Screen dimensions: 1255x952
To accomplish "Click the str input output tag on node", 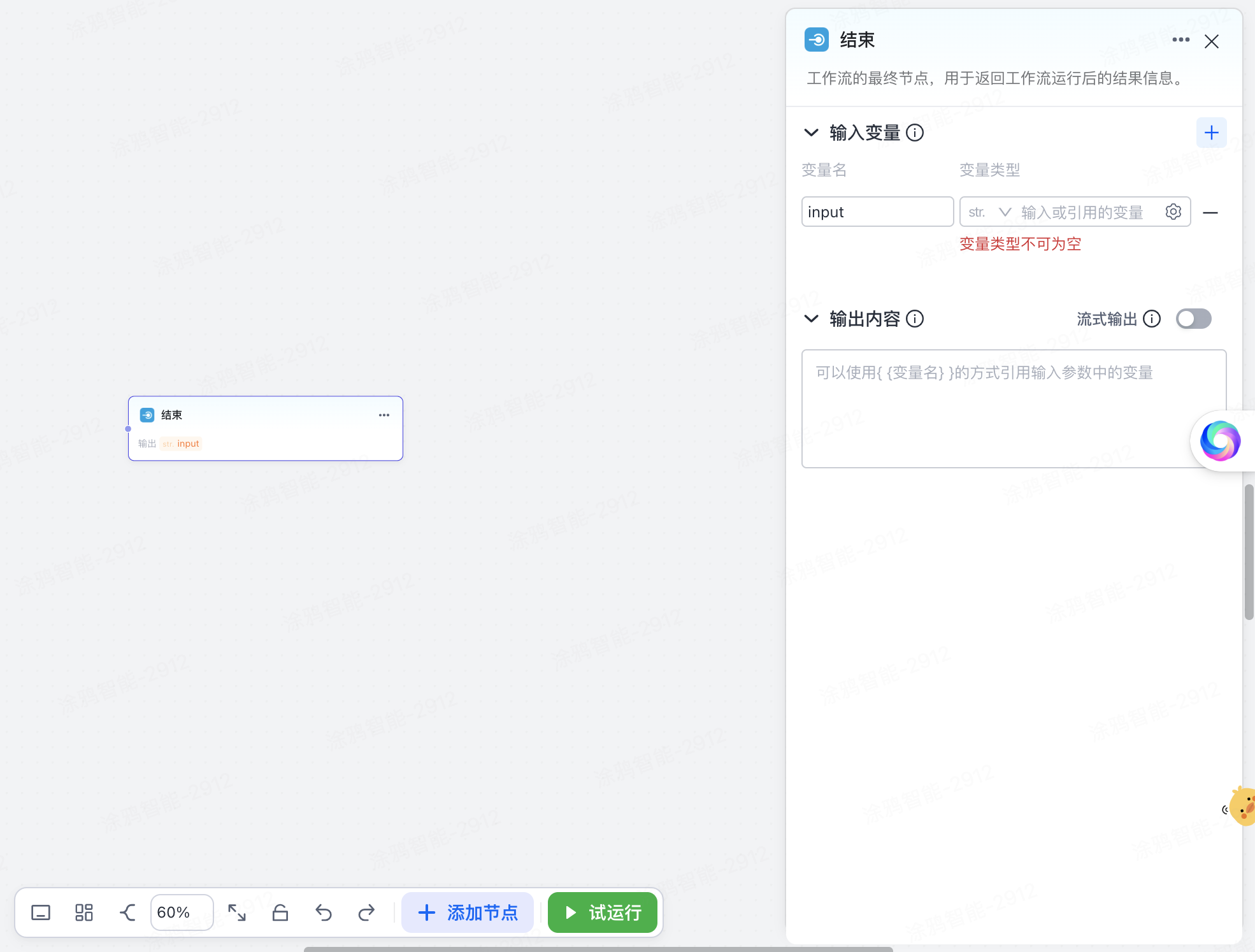I will (181, 444).
